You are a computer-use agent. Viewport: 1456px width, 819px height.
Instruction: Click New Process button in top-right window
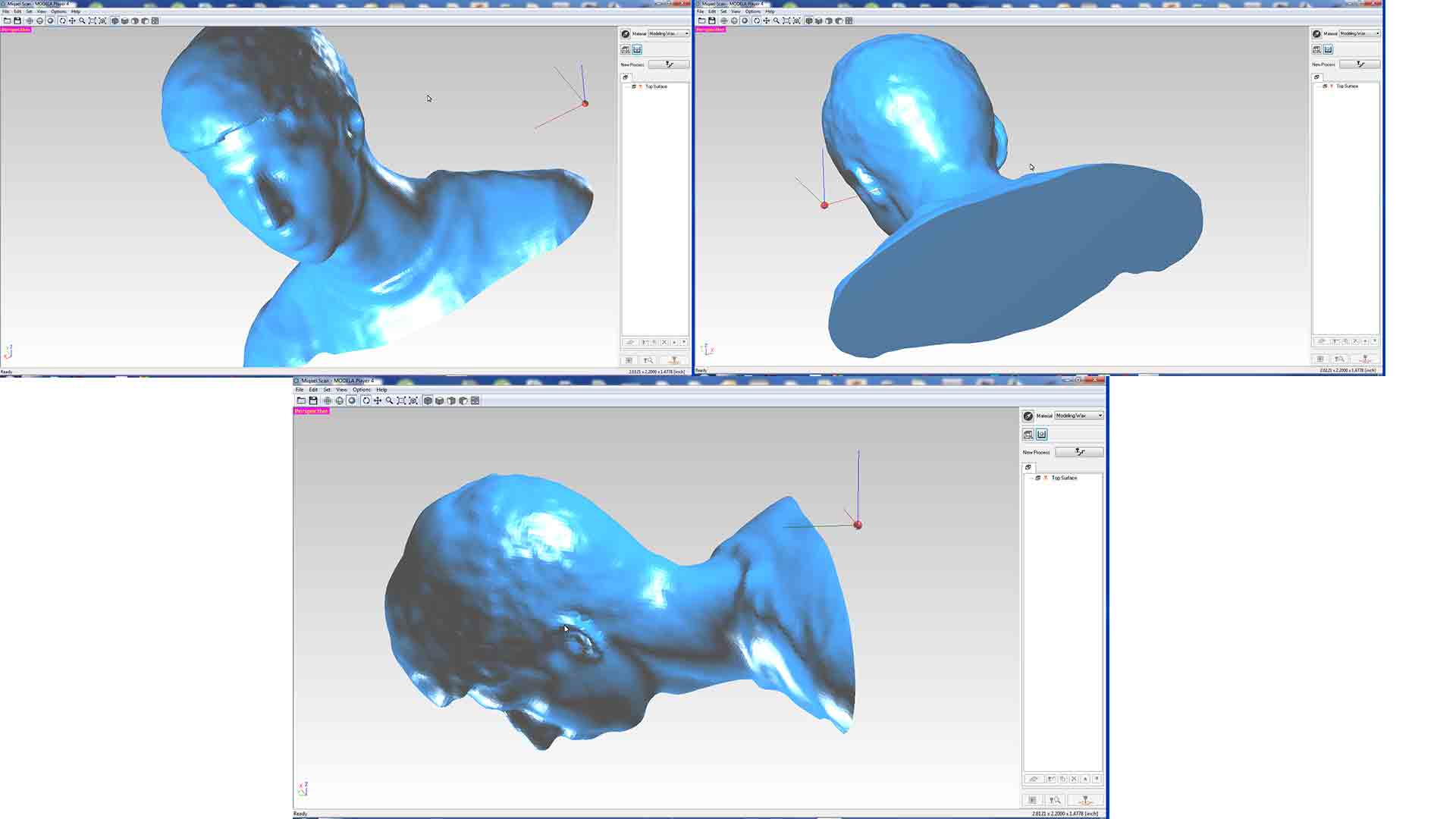[1360, 64]
